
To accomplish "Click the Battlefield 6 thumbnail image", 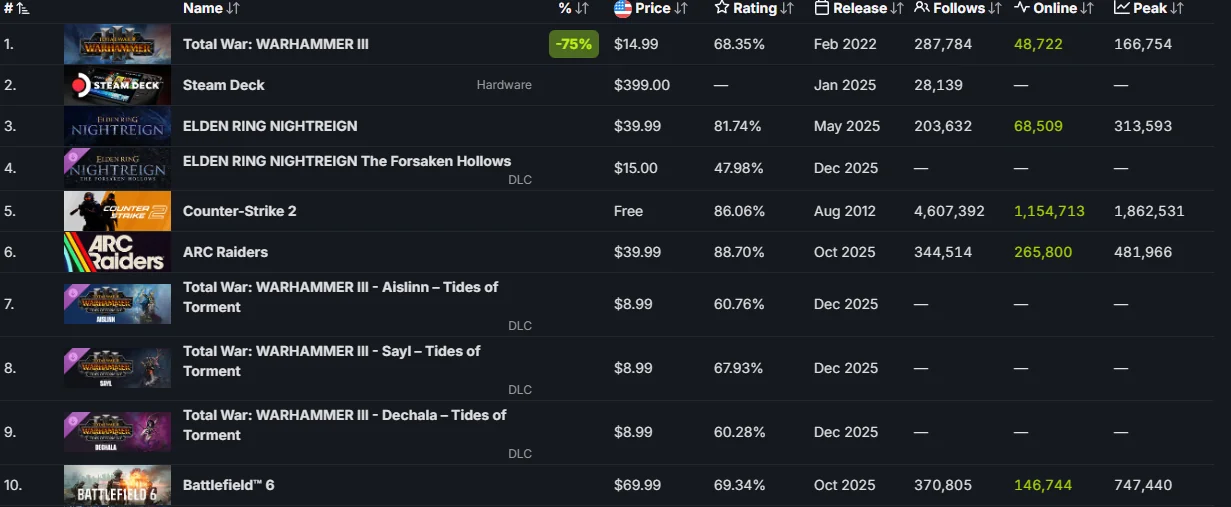I will tap(117, 485).
